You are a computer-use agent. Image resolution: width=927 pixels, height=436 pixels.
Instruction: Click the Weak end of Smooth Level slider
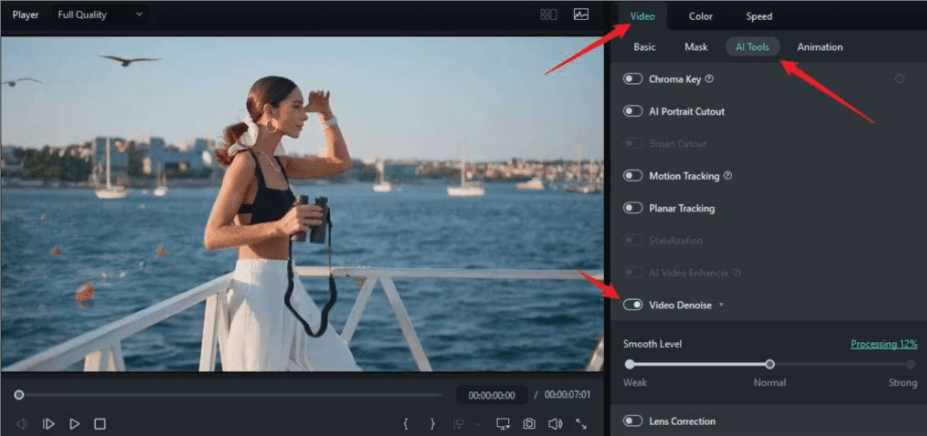(x=630, y=364)
